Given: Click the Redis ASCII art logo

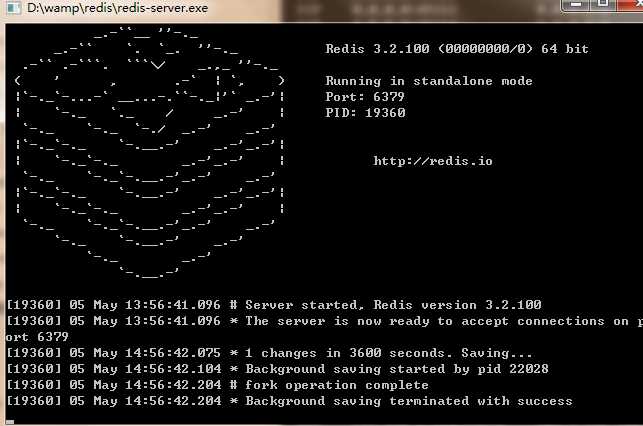Looking at the screenshot, I should [x=150, y=152].
